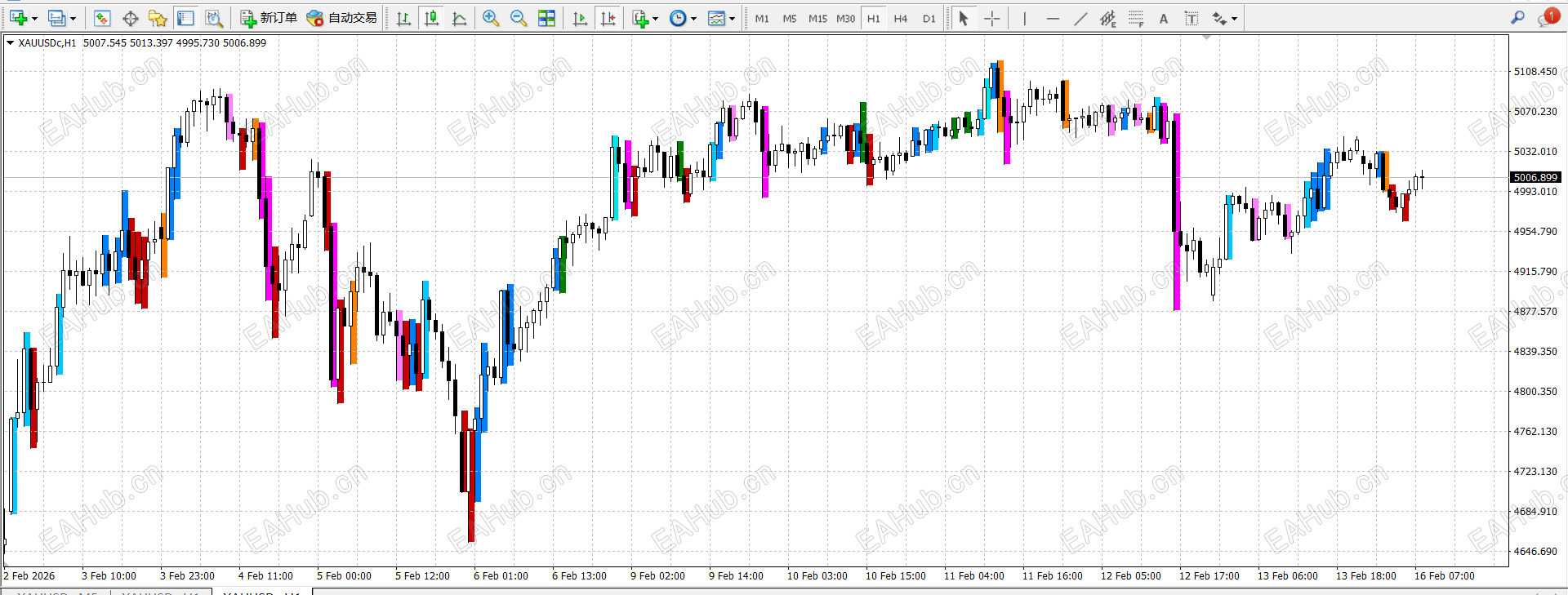Toggle the Market Watch panel

pos(102,18)
